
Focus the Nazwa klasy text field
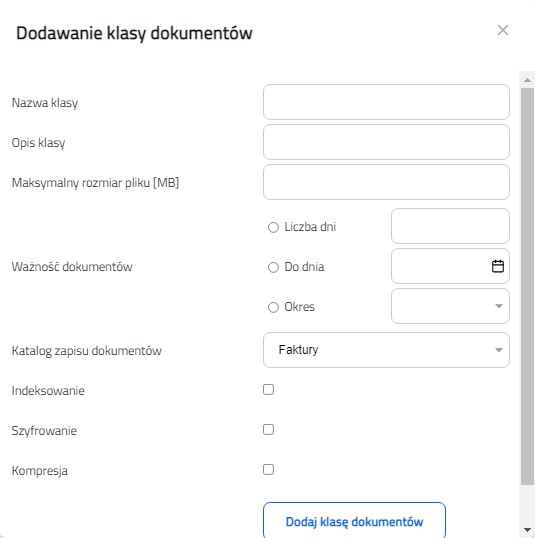(x=386, y=102)
